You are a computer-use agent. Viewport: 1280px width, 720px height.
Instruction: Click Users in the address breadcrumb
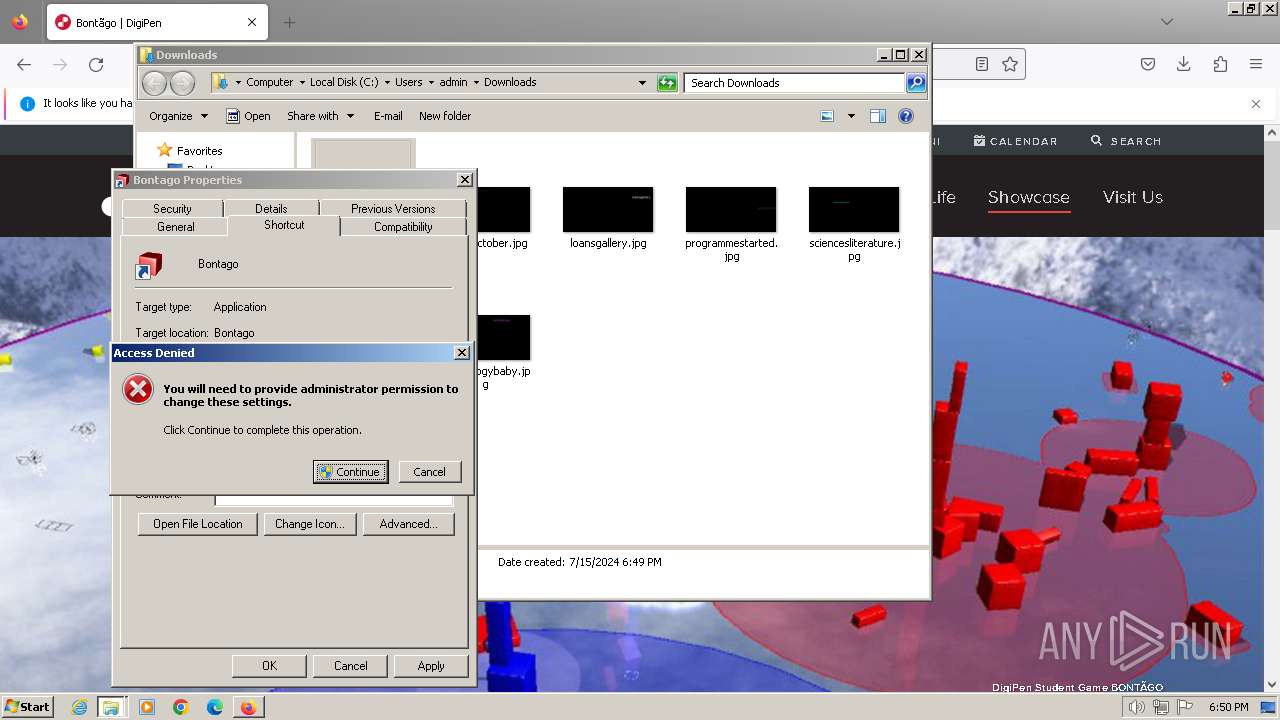(408, 82)
